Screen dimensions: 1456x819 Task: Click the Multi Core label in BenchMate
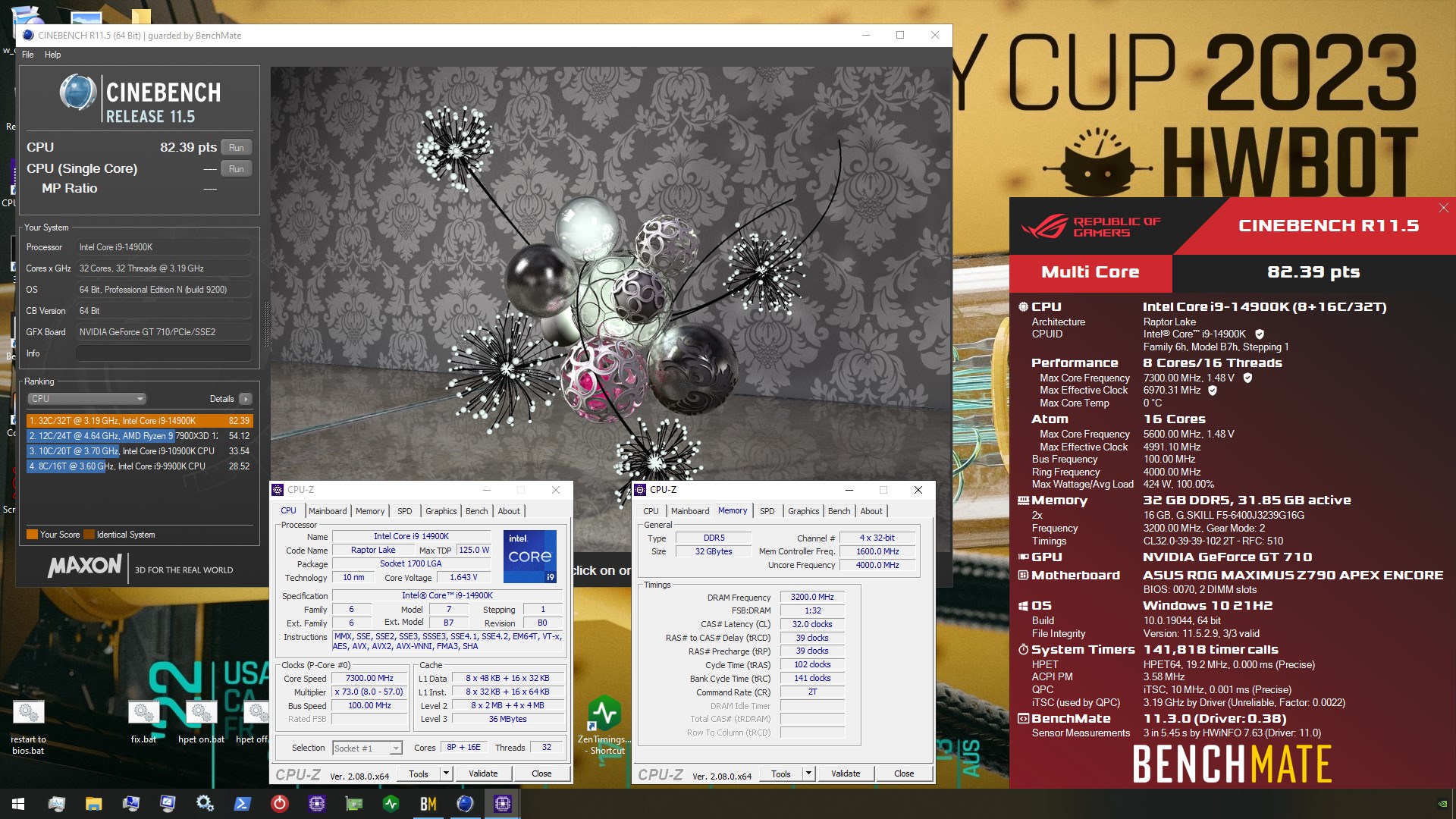[x=1090, y=272]
